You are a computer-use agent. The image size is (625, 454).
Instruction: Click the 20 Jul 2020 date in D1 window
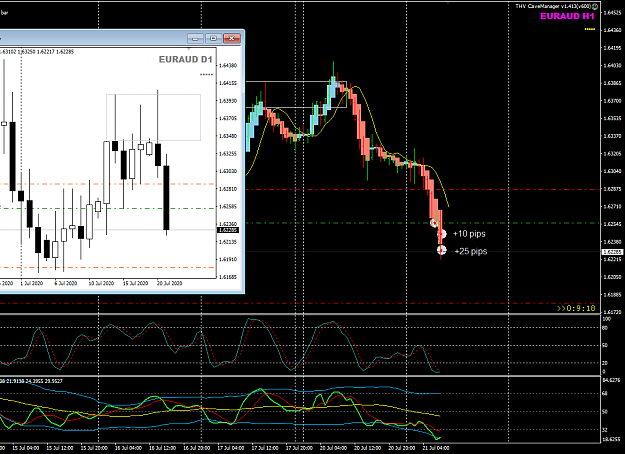point(169,283)
